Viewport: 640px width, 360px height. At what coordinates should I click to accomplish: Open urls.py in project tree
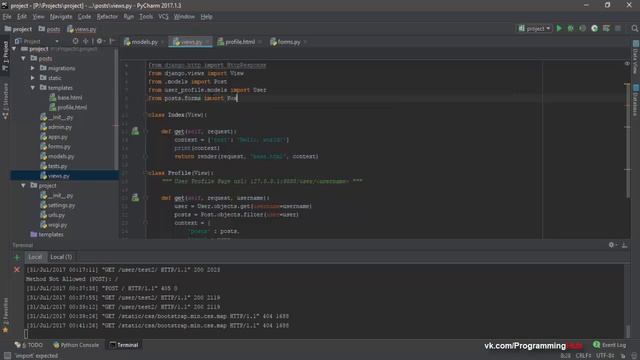pyautogui.click(x=53, y=215)
